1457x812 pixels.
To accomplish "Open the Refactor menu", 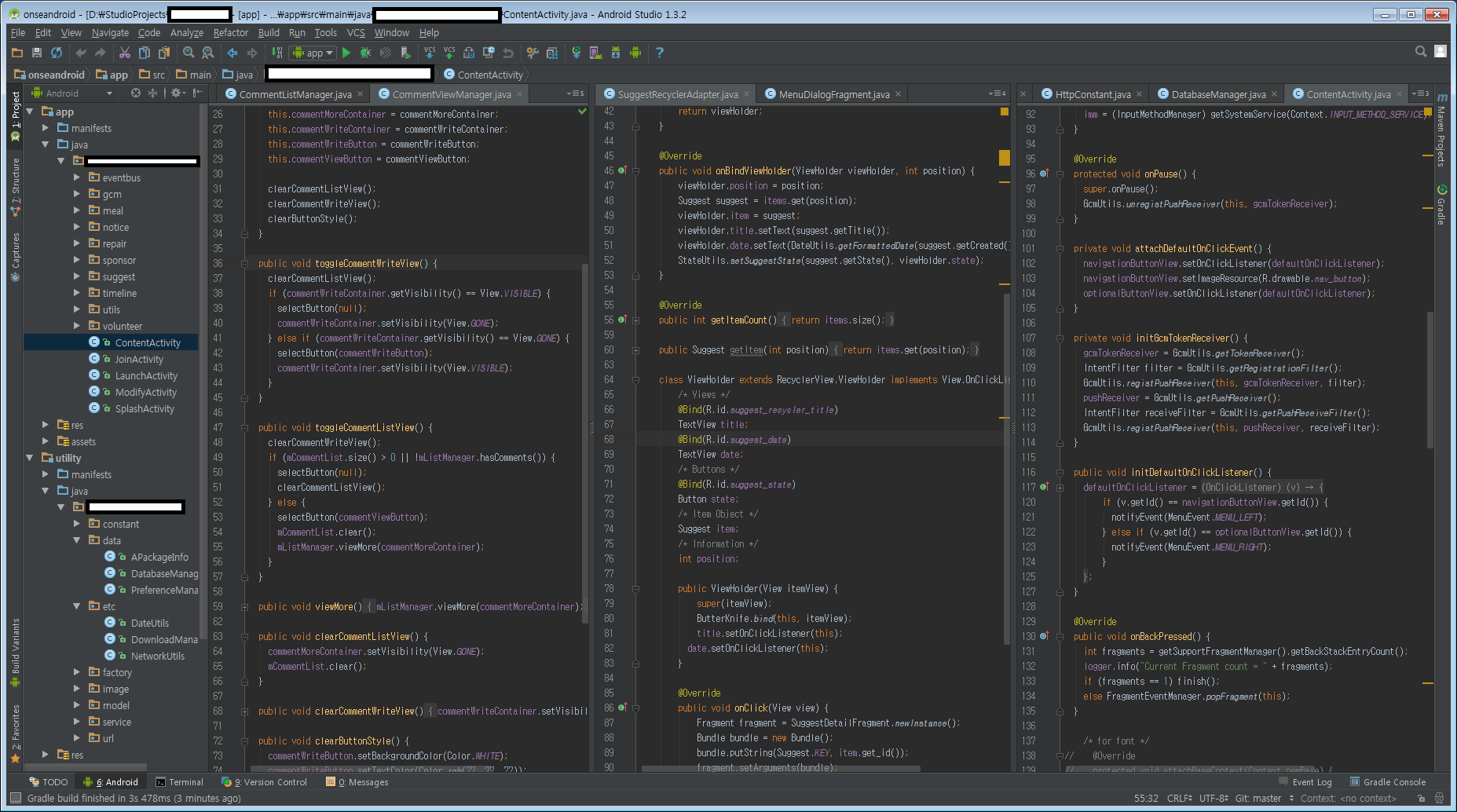I will point(230,33).
